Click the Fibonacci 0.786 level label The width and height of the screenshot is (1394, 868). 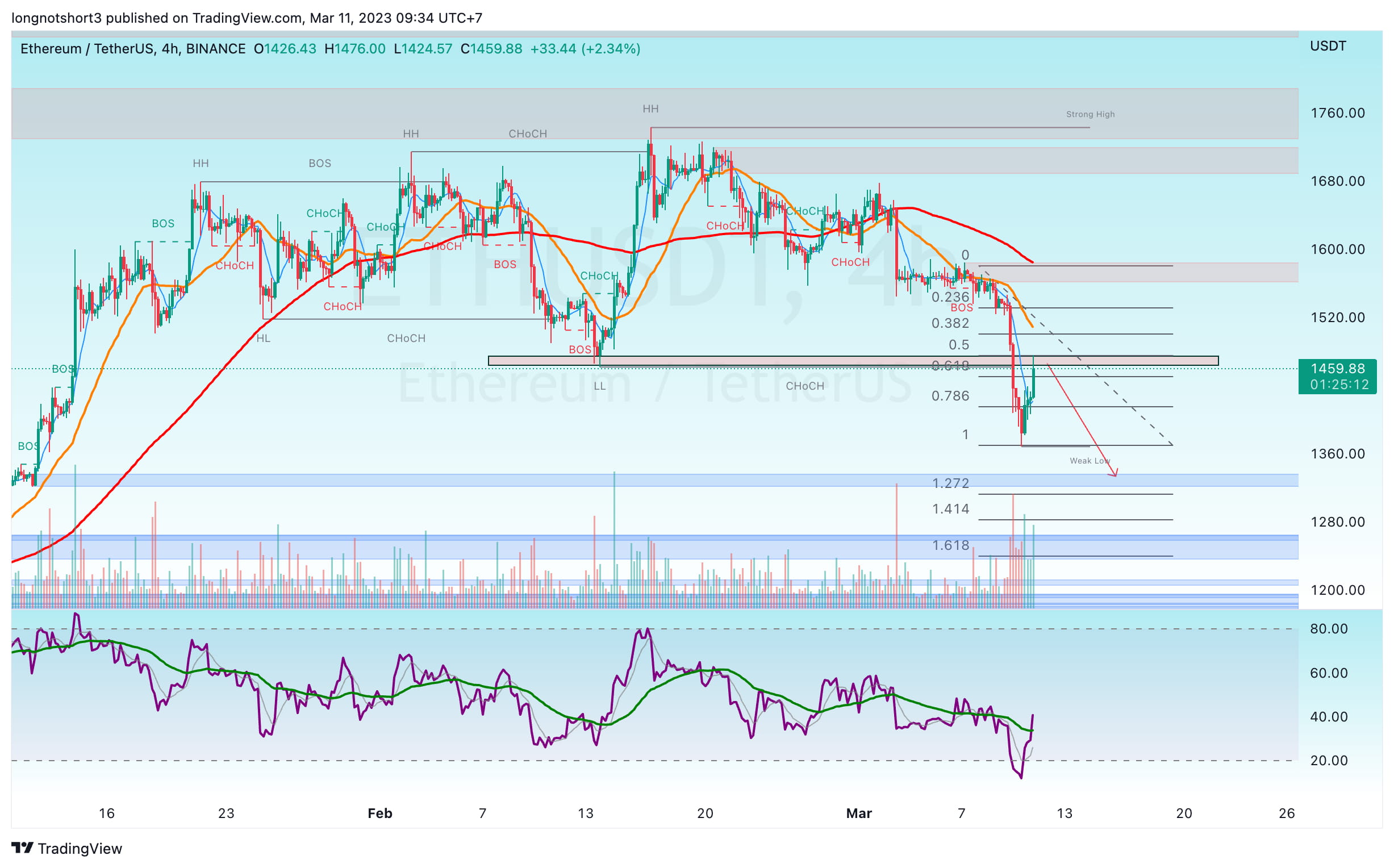pyautogui.click(x=950, y=396)
